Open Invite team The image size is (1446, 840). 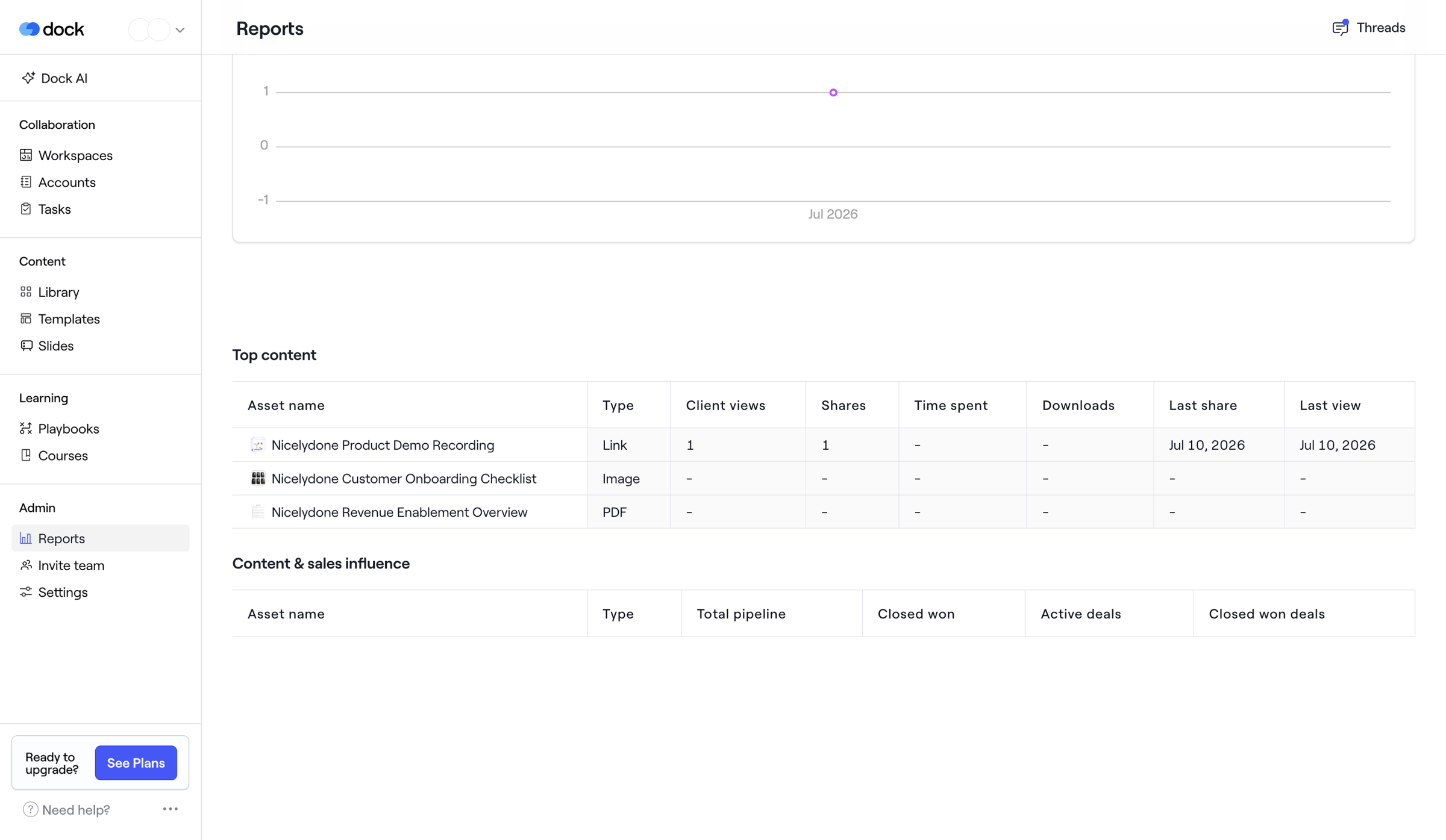pyautogui.click(x=71, y=565)
